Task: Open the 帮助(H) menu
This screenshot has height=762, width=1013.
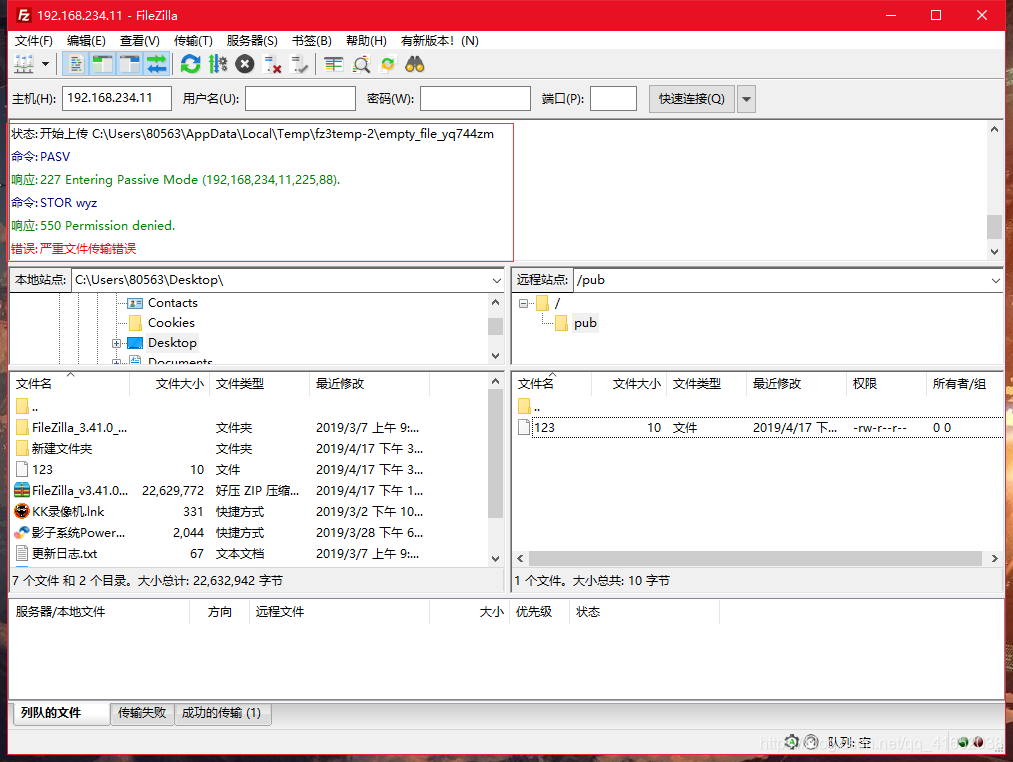Action: coord(366,41)
